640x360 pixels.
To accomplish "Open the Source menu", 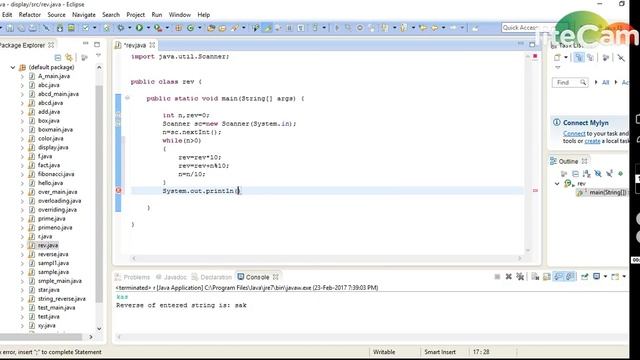I will point(56,15).
